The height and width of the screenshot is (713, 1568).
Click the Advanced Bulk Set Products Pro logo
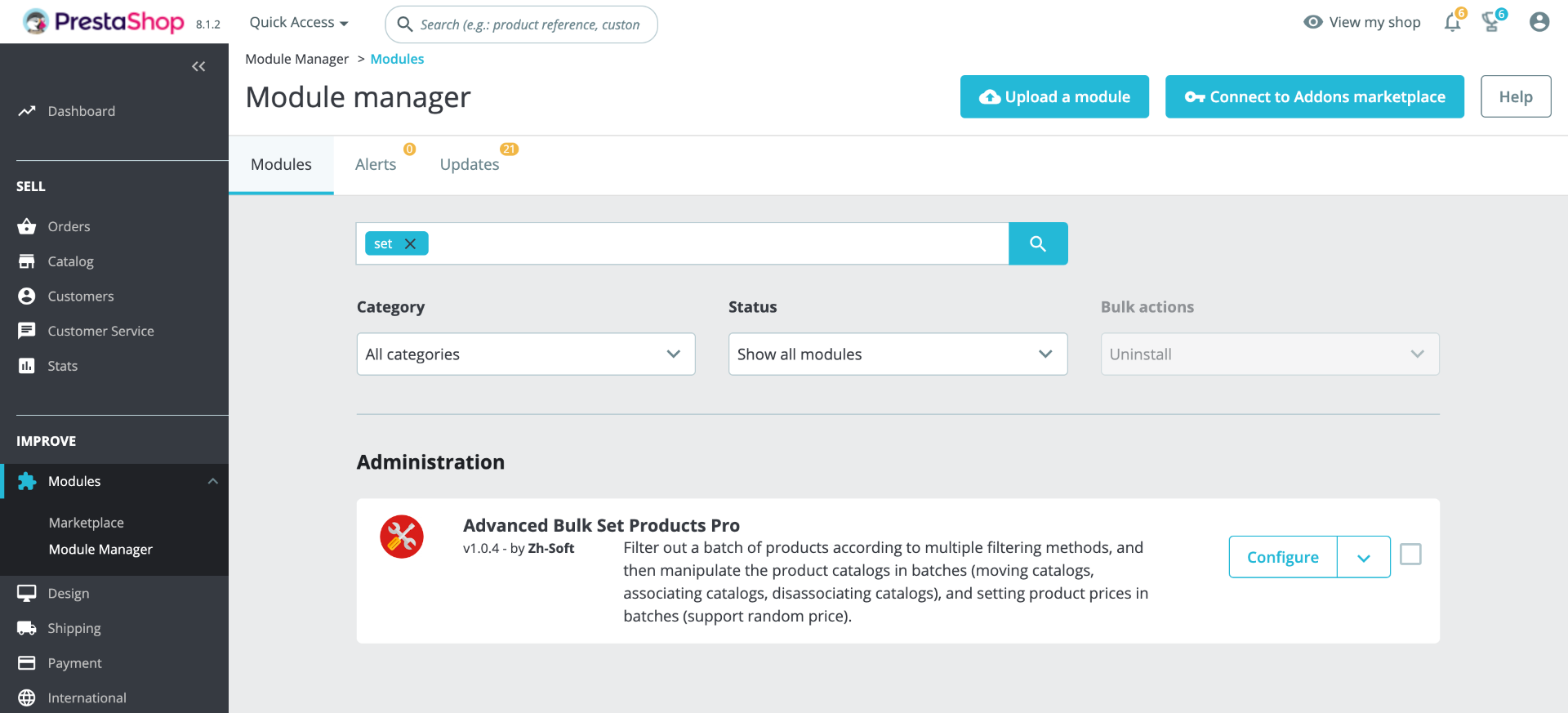(x=402, y=537)
